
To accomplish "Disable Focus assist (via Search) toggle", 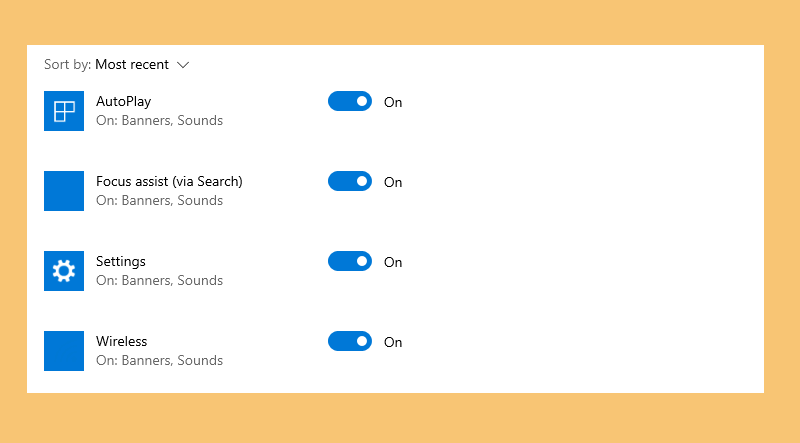I will click(x=349, y=181).
